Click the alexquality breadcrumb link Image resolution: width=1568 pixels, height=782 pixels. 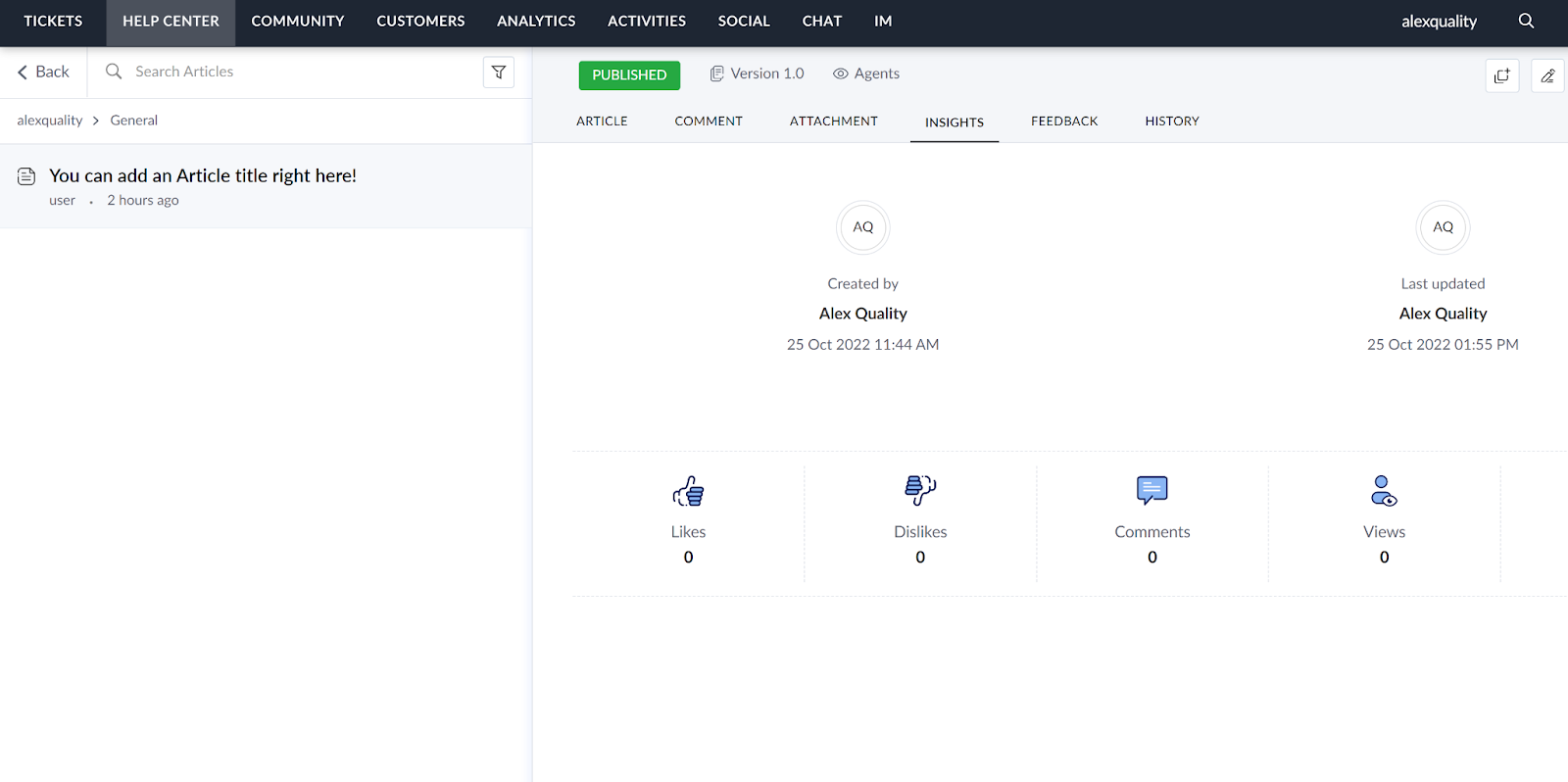coord(50,121)
